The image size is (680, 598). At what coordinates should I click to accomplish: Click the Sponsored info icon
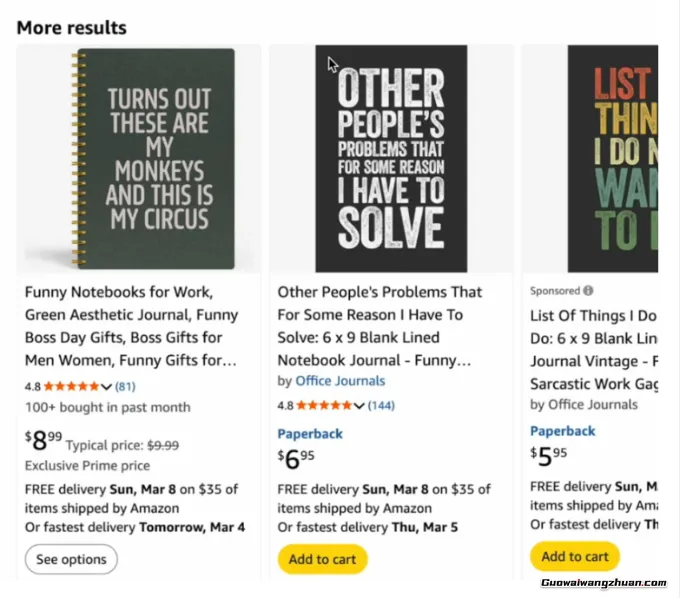(588, 291)
